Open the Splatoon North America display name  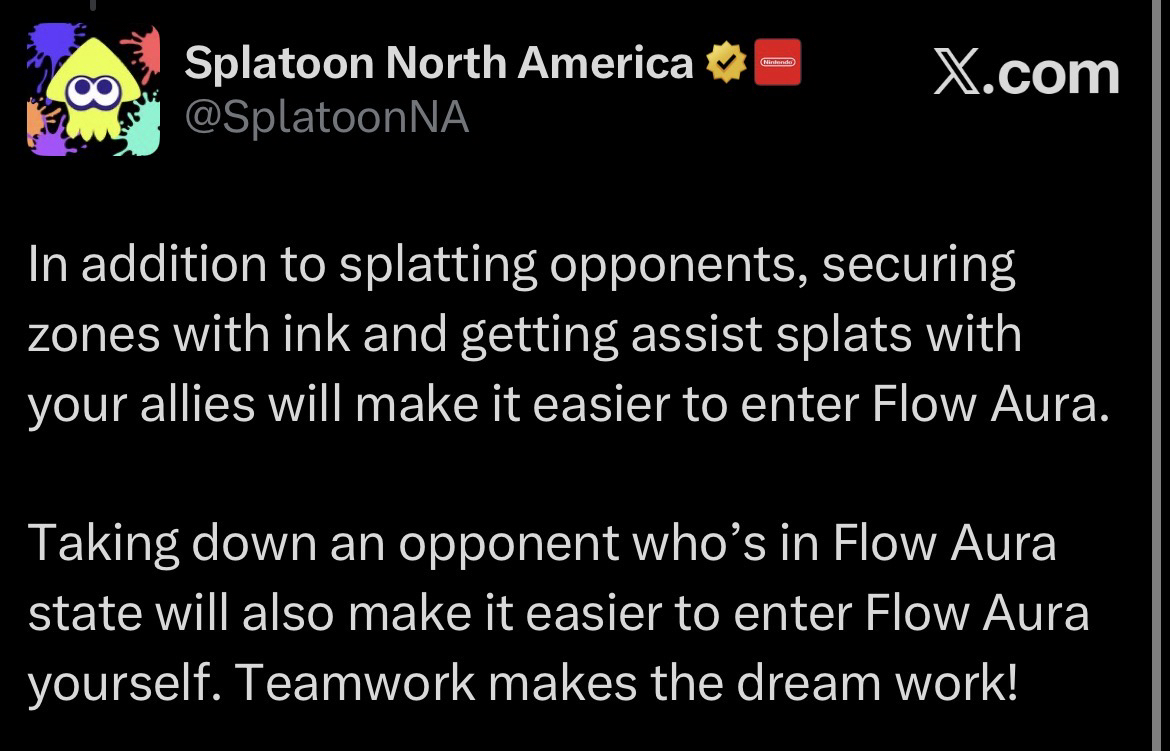pos(439,65)
